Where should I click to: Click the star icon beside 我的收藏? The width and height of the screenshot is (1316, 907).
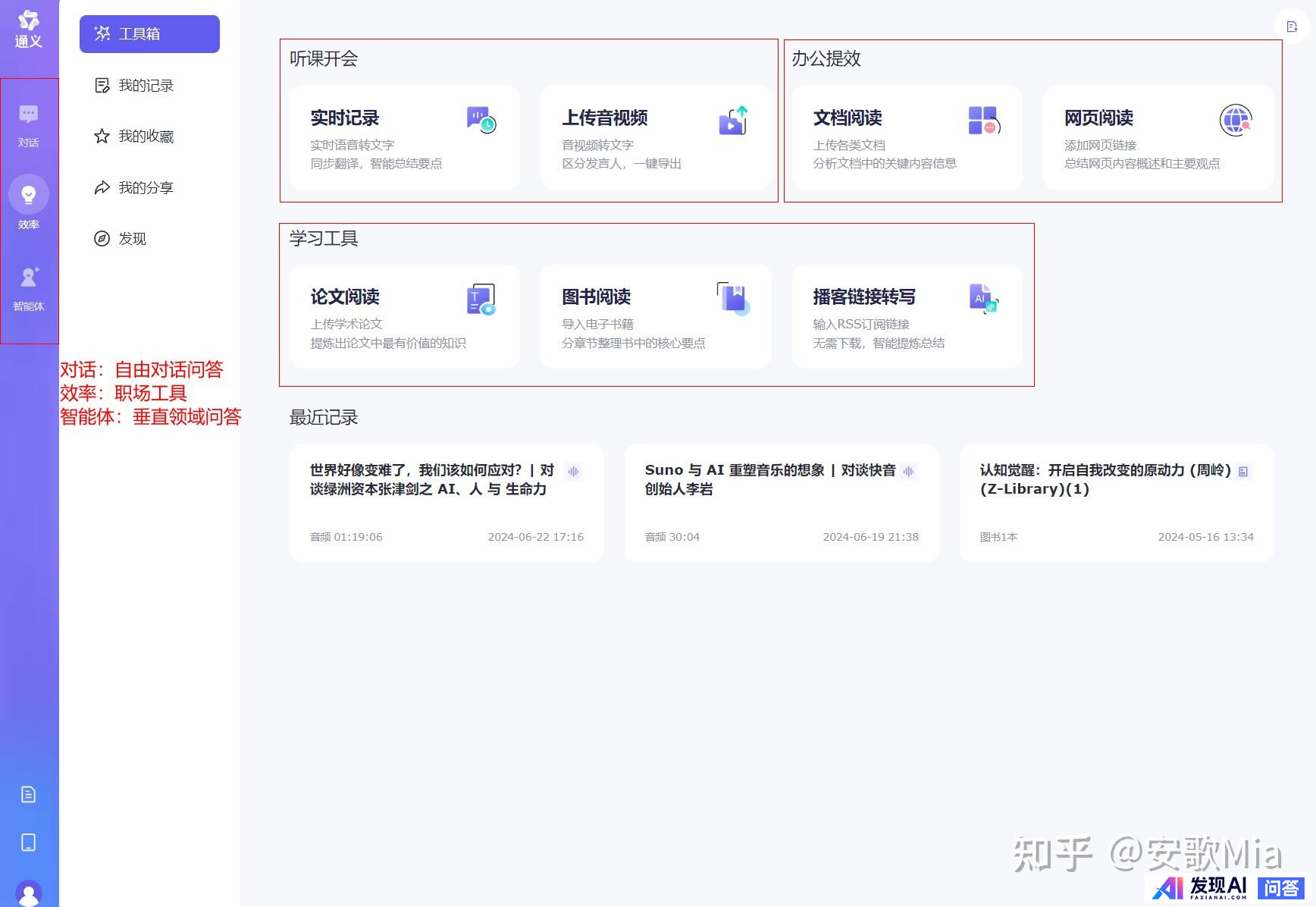pos(102,137)
